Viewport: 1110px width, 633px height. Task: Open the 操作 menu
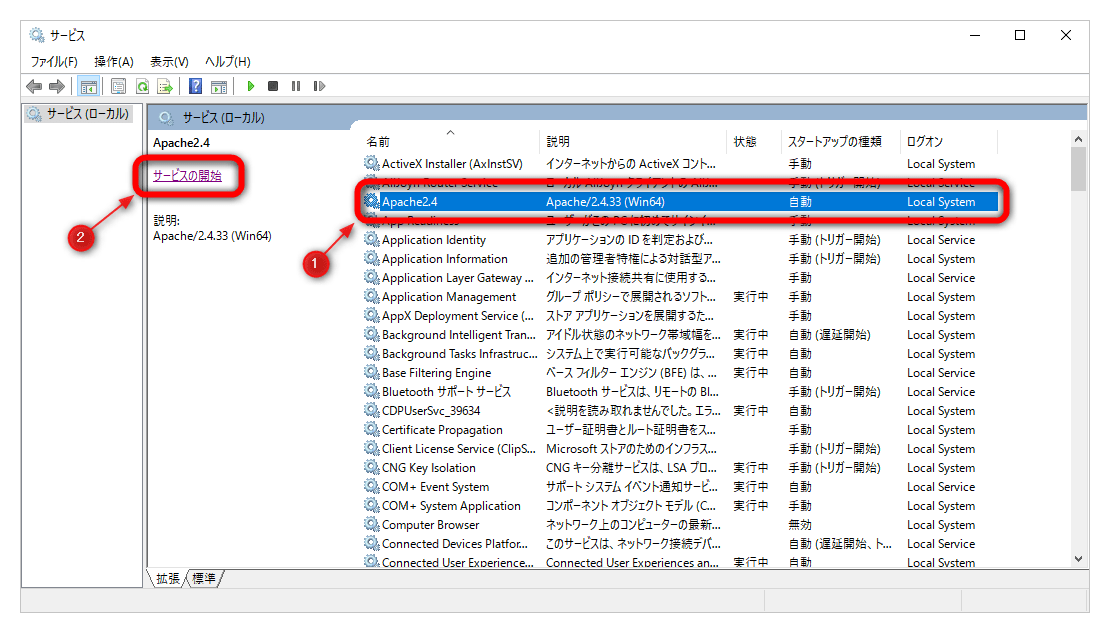[x=113, y=61]
